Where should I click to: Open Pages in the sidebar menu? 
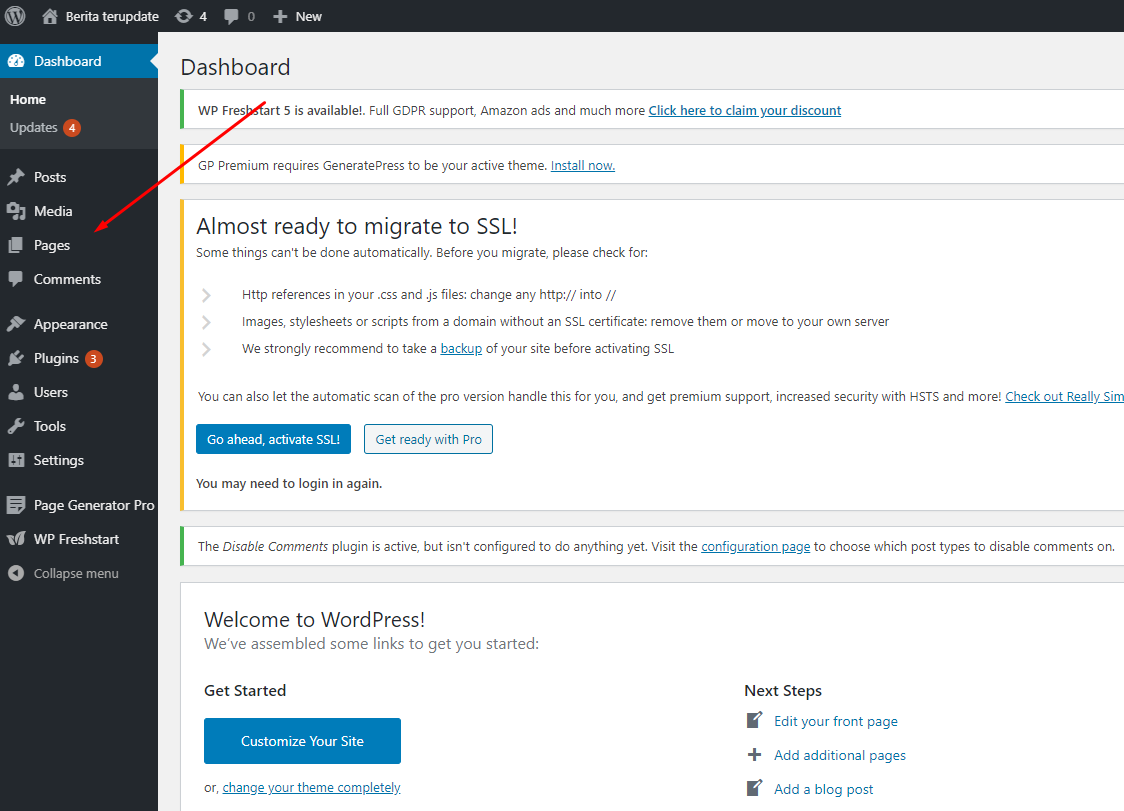click(52, 245)
